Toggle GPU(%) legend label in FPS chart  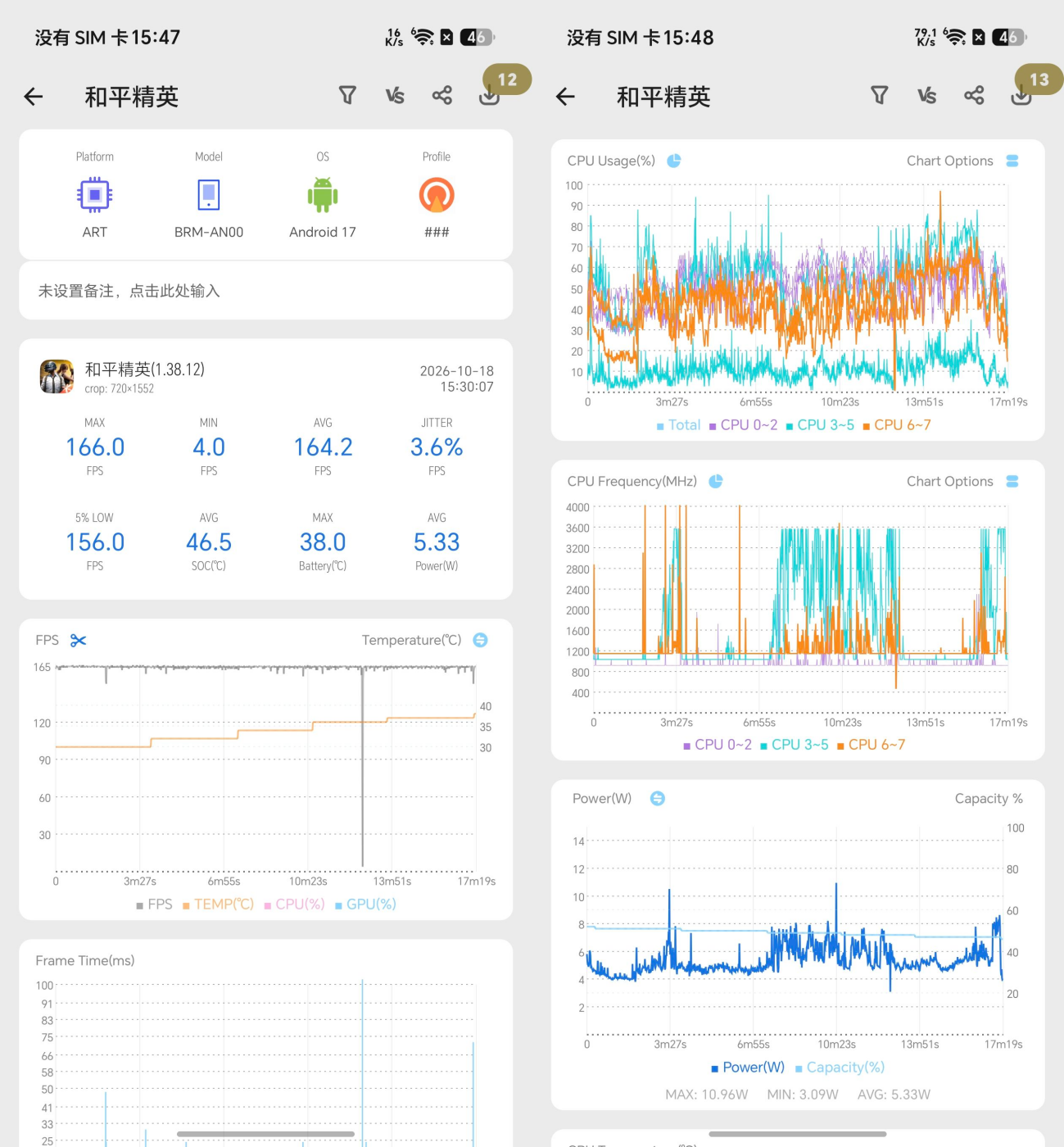[371, 904]
